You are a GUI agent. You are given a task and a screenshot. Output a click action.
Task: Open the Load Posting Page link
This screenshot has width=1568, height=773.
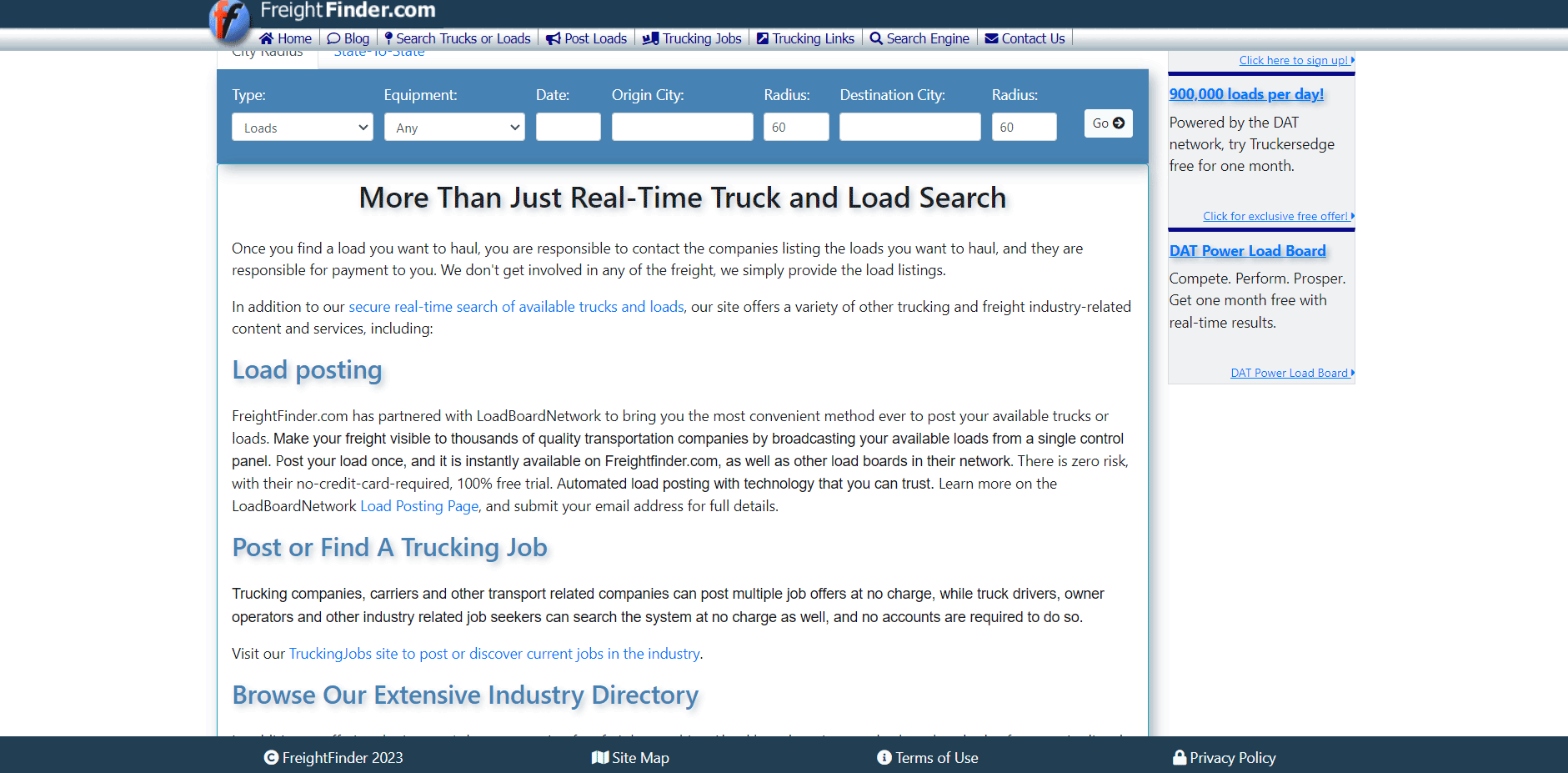[x=418, y=505]
